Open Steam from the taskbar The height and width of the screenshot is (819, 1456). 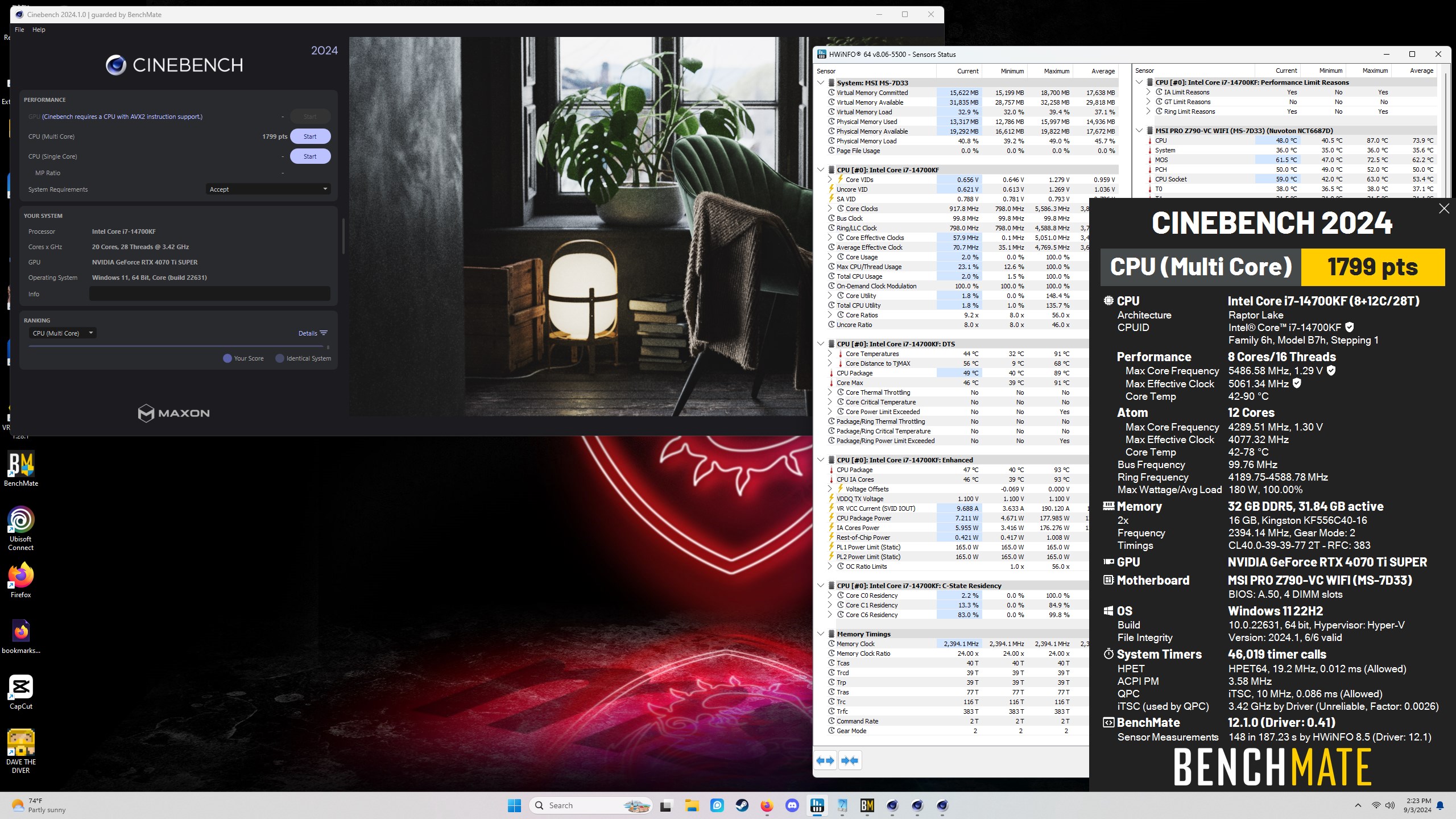pyautogui.click(x=742, y=805)
